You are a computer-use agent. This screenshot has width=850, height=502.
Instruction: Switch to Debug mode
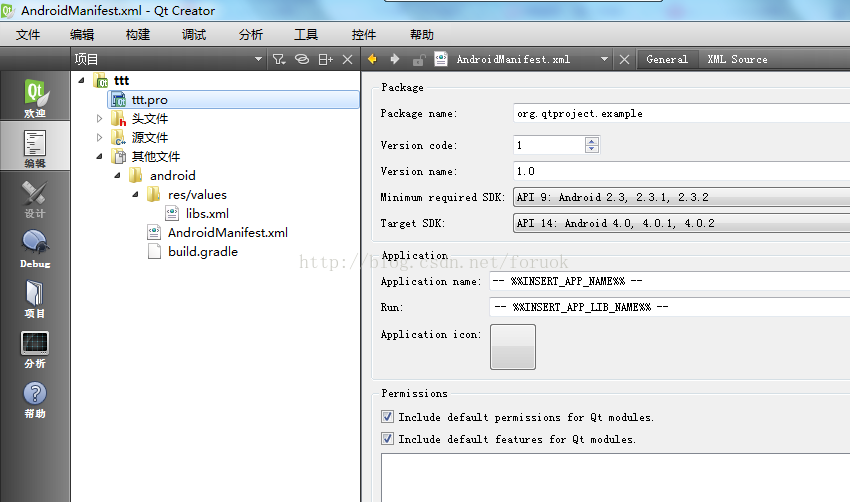click(x=35, y=248)
